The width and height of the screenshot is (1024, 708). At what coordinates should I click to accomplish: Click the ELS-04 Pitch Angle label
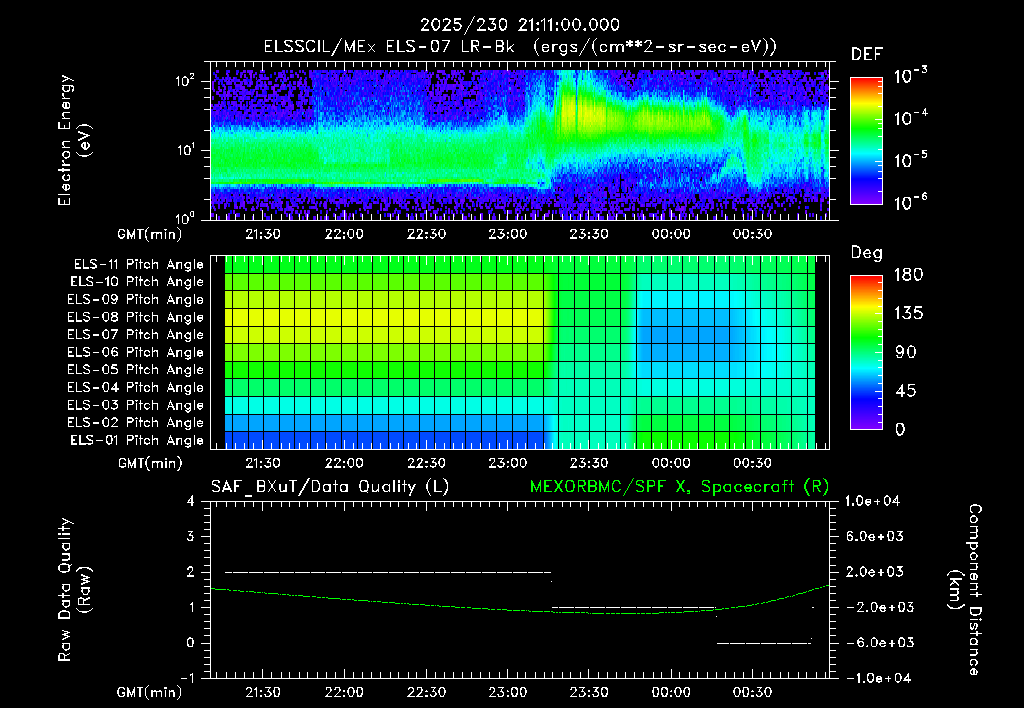point(135,387)
